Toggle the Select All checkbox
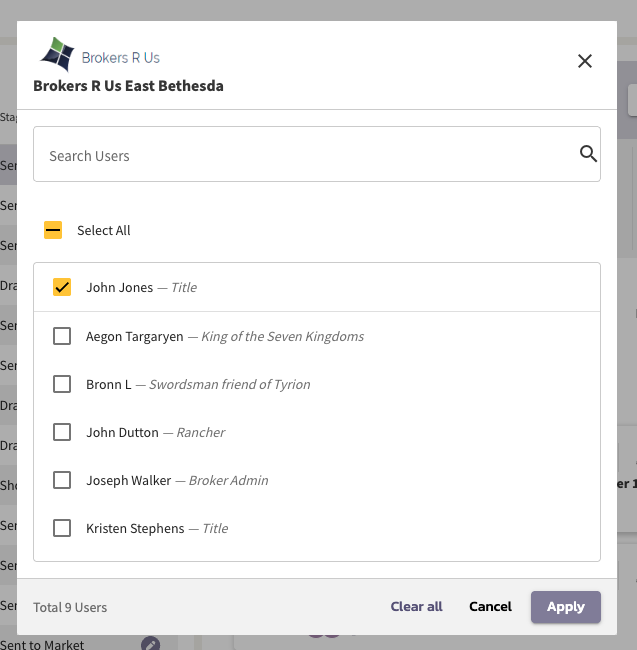This screenshot has height=650, width=637. pyautogui.click(x=53, y=230)
